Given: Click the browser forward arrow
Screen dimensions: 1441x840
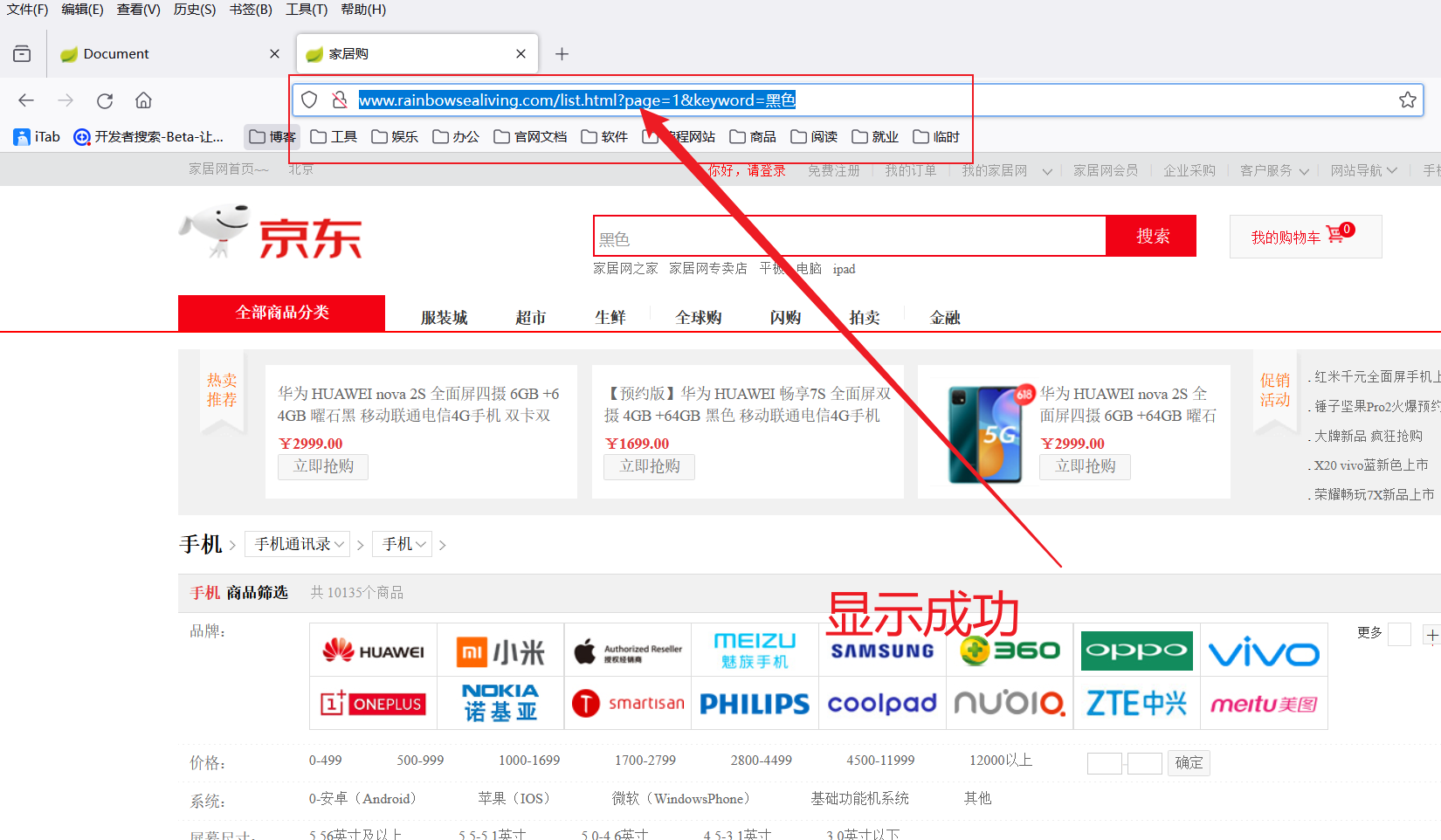Looking at the screenshot, I should pyautogui.click(x=65, y=100).
